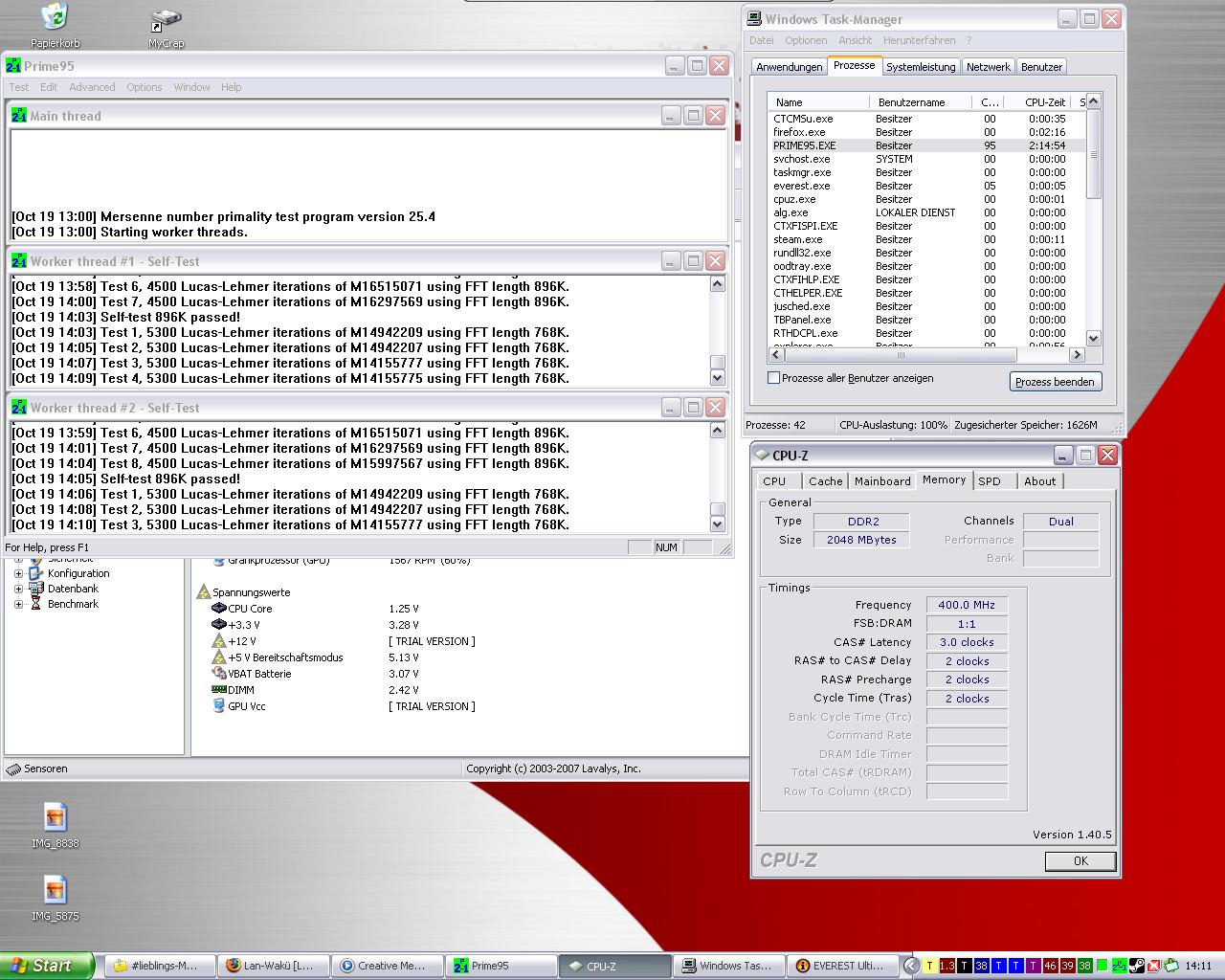Open the Options menu in Prime95
Image resolution: width=1225 pixels, height=980 pixels.
tap(145, 87)
